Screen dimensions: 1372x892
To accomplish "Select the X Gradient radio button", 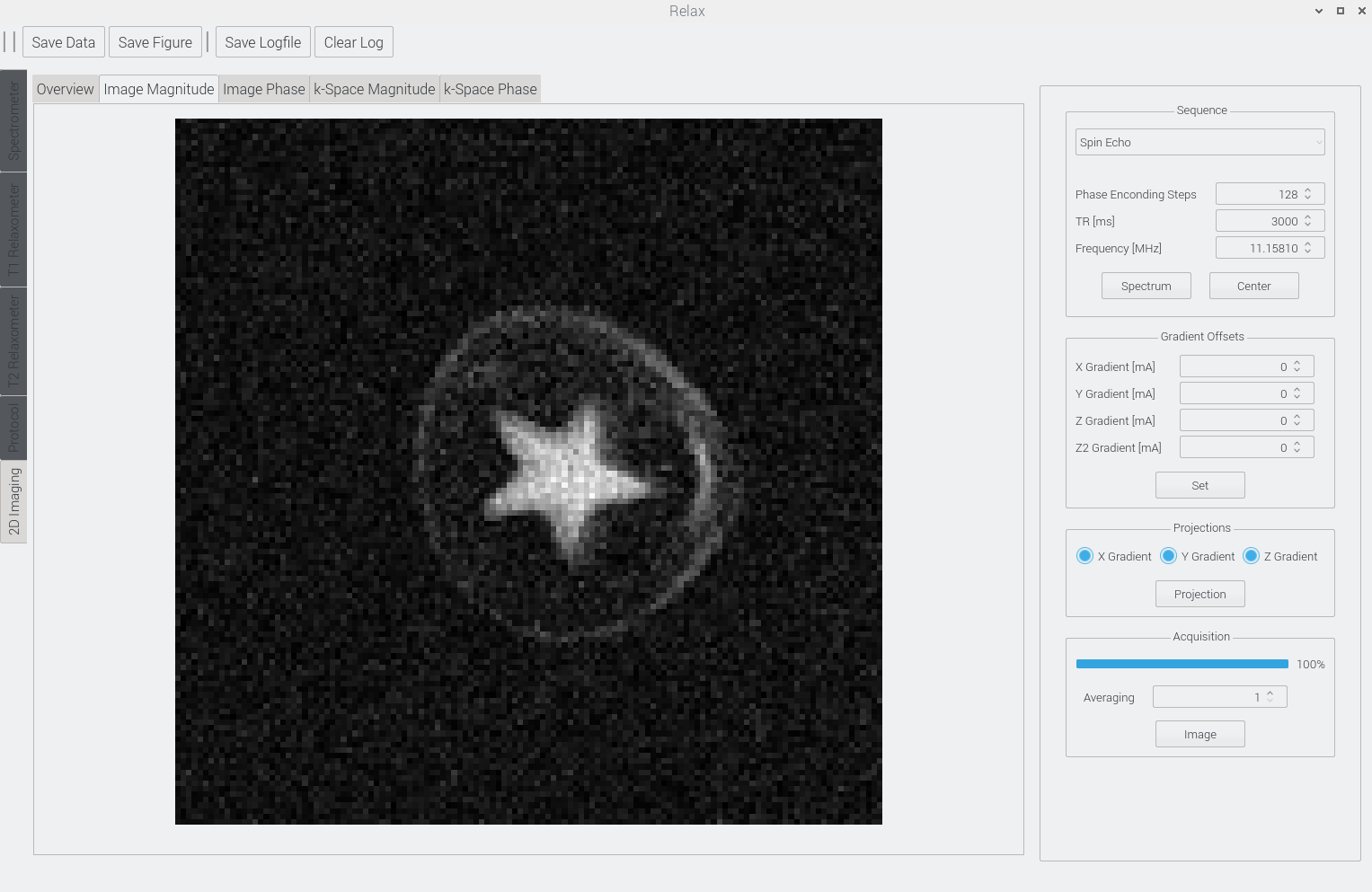I will (x=1084, y=556).
